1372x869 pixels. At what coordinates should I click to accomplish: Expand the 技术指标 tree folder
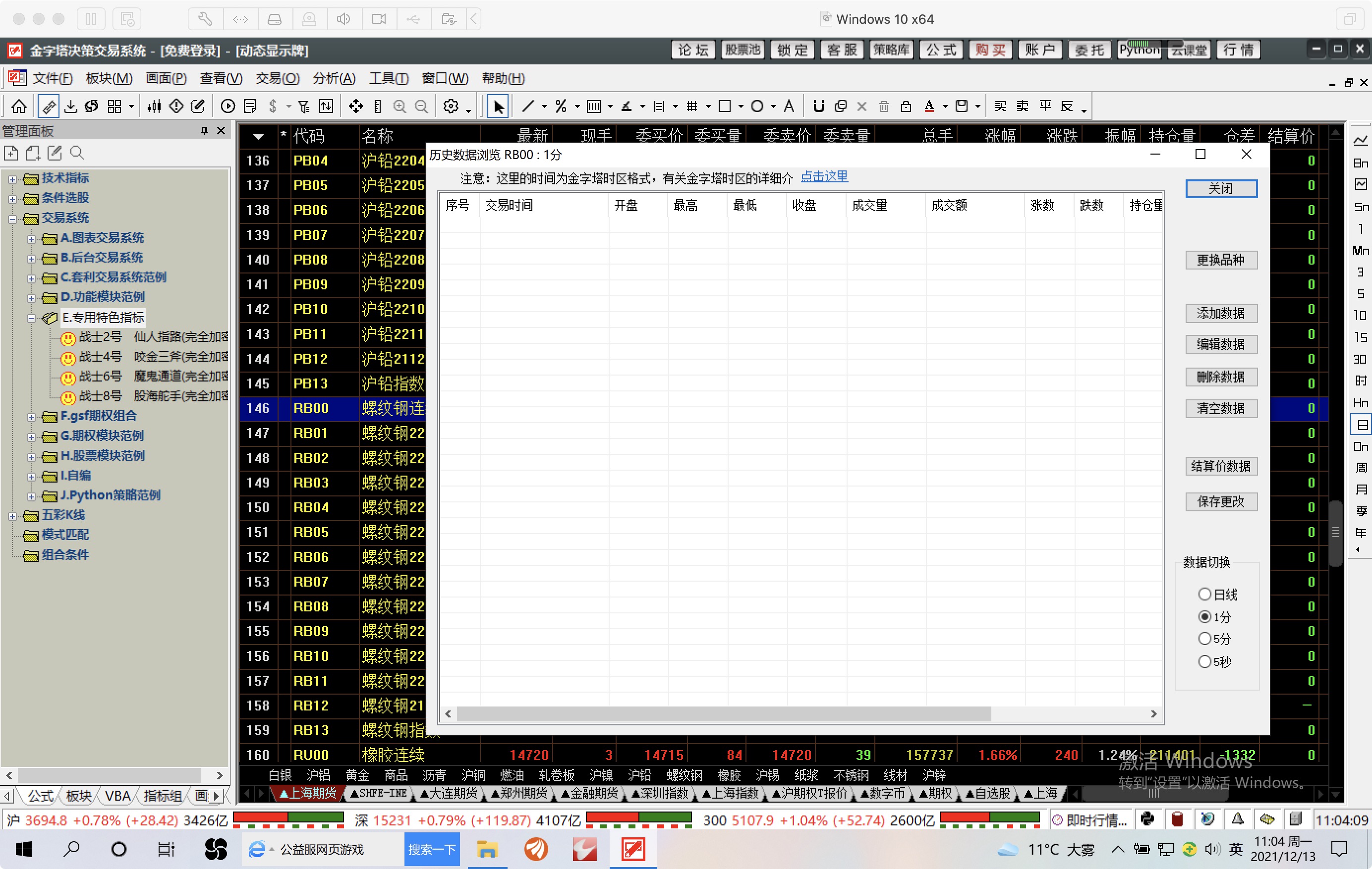pyautogui.click(x=12, y=179)
